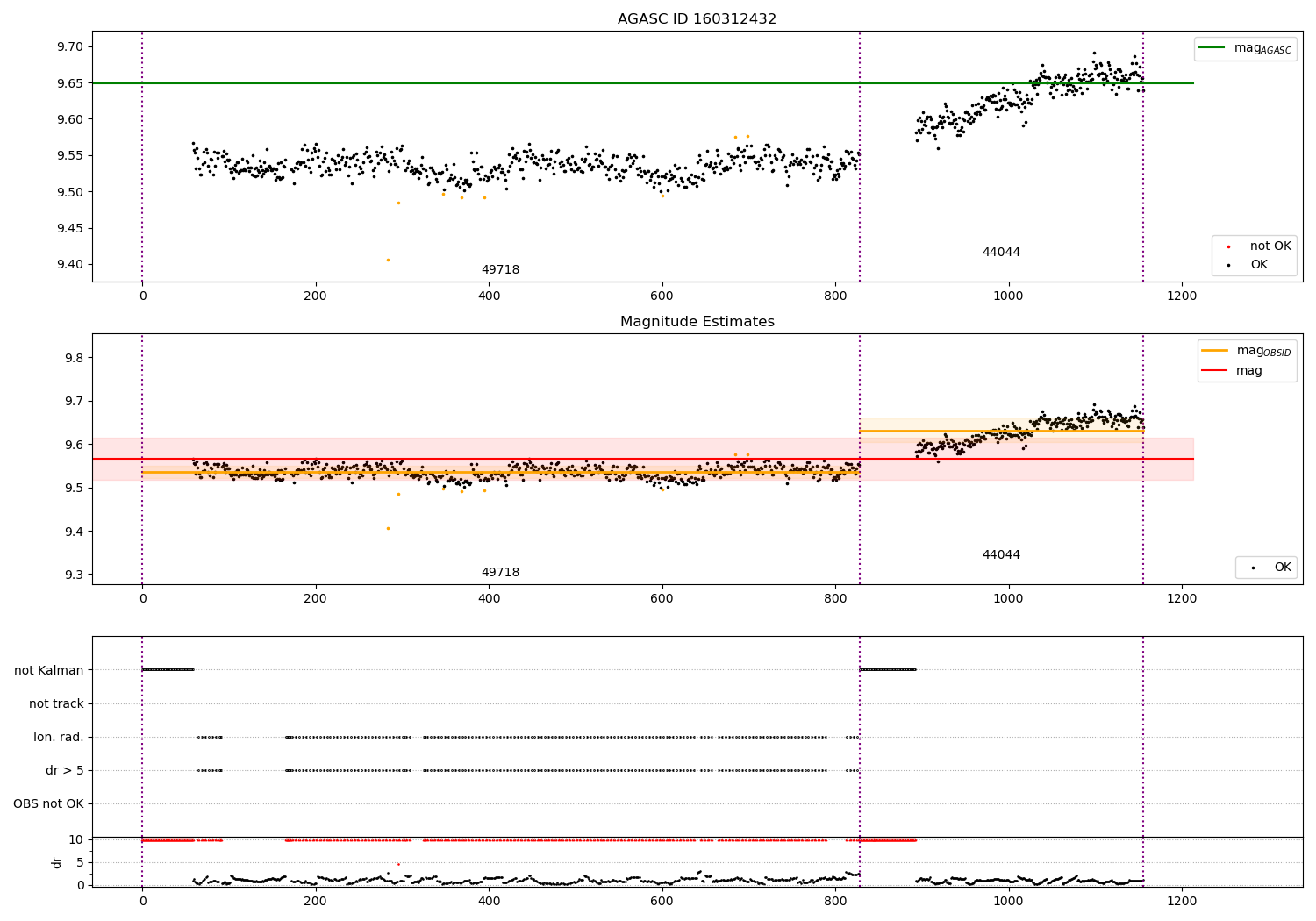Image resolution: width=1316 pixels, height=921 pixels.
Task: Click the "44044" annotation in Magnitude Estimates plot
Action: point(1001,555)
